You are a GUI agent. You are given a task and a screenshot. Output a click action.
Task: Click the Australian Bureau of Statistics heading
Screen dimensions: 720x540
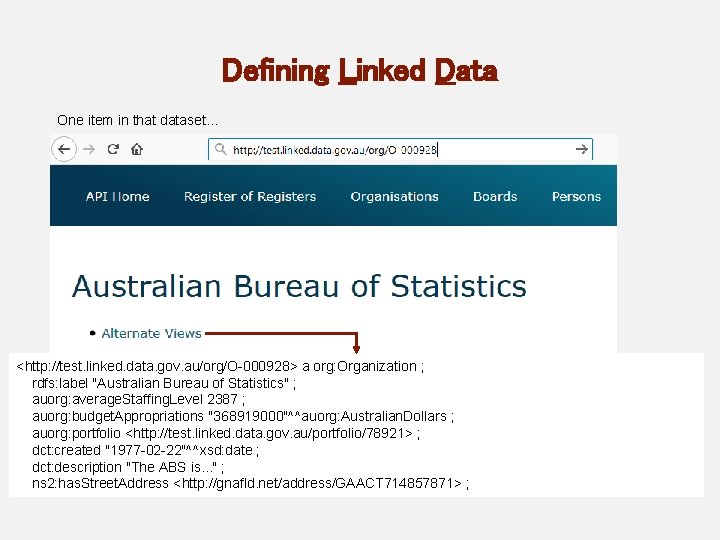(x=299, y=286)
